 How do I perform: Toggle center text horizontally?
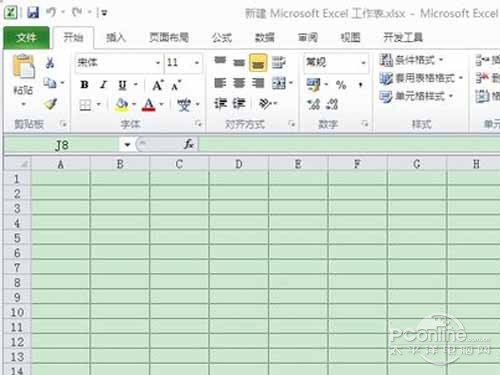[239, 83]
